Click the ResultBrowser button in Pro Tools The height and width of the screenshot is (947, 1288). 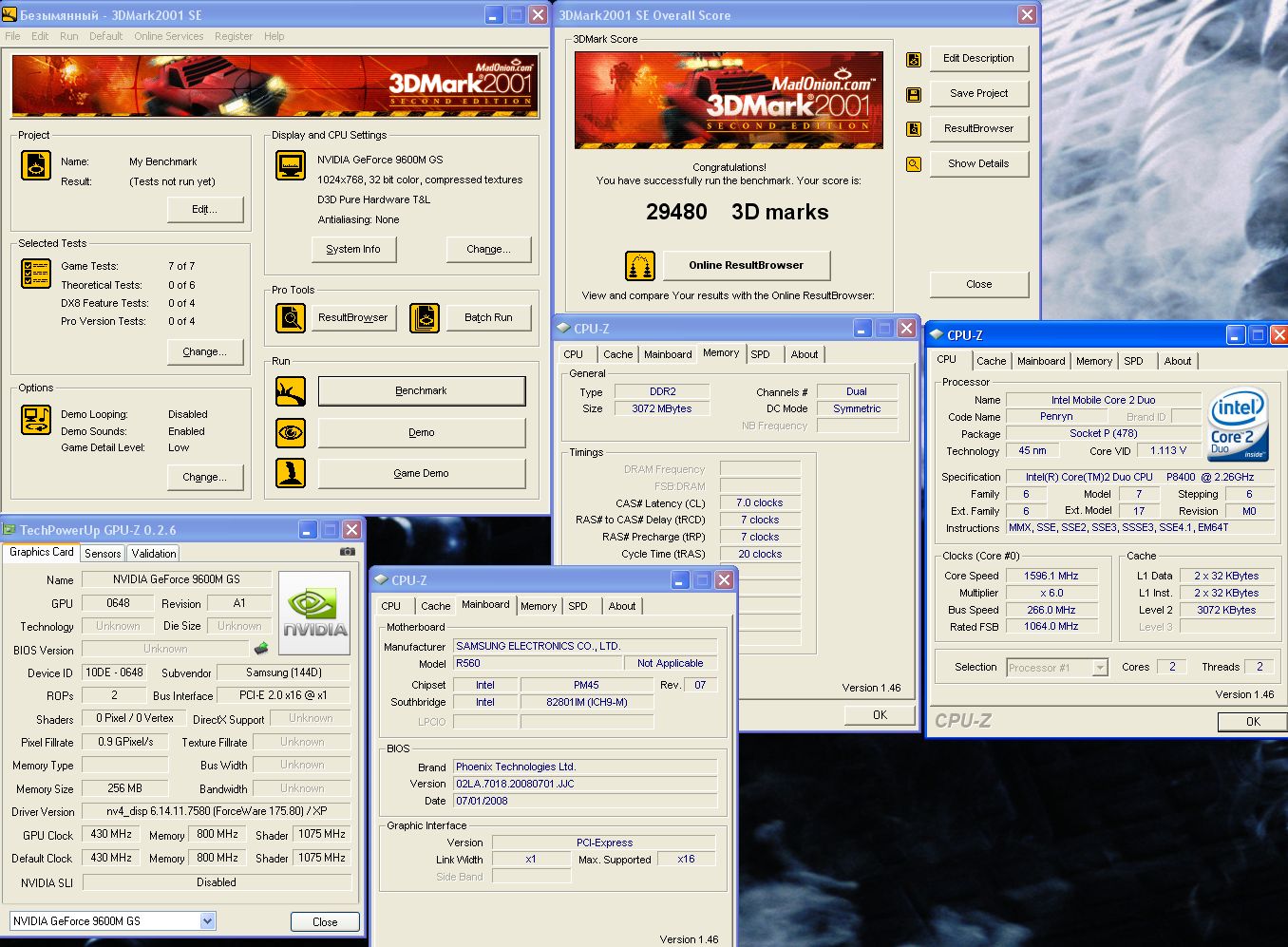(353, 317)
